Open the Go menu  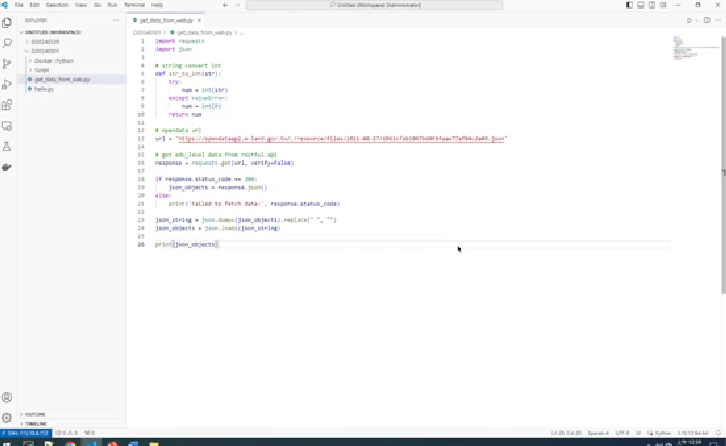(97, 5)
